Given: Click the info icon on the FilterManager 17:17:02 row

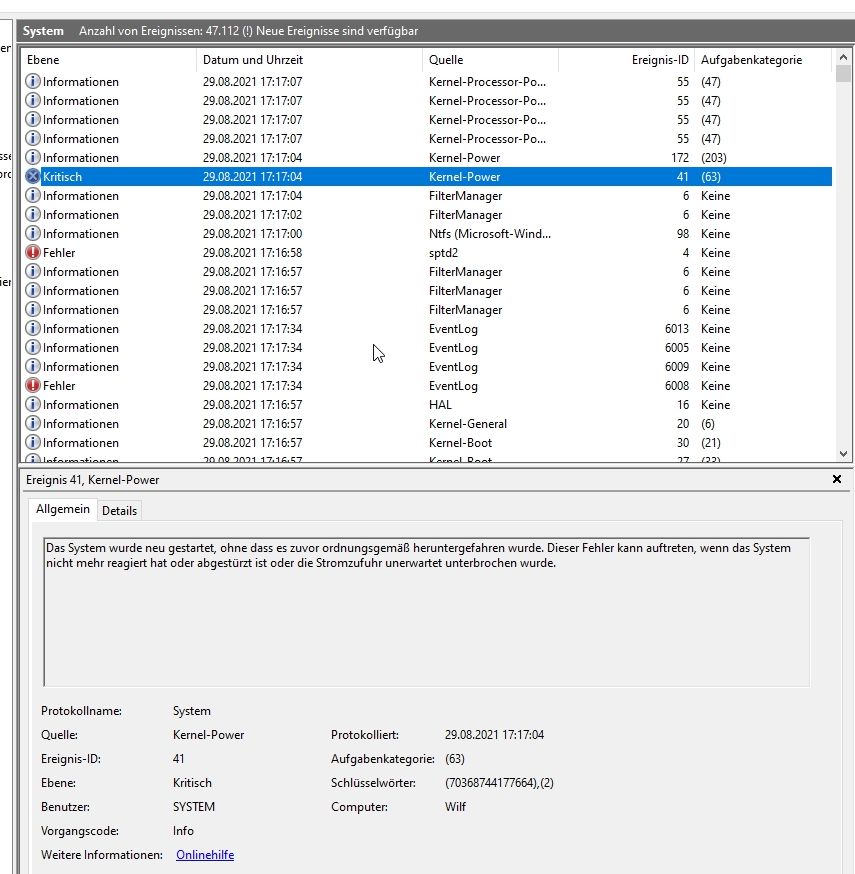Looking at the screenshot, I should tap(33, 215).
